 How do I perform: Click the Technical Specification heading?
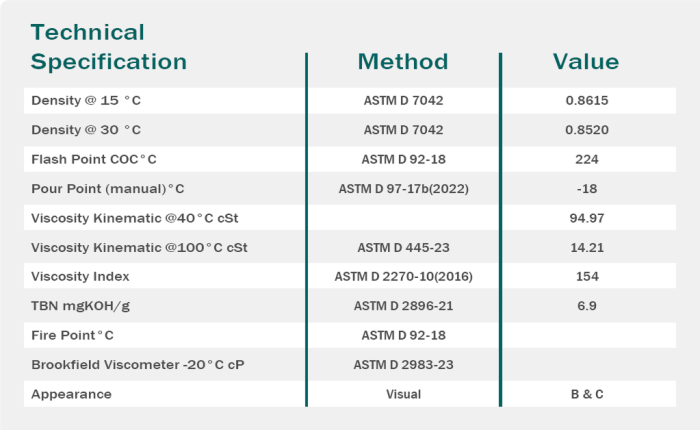(x=109, y=47)
